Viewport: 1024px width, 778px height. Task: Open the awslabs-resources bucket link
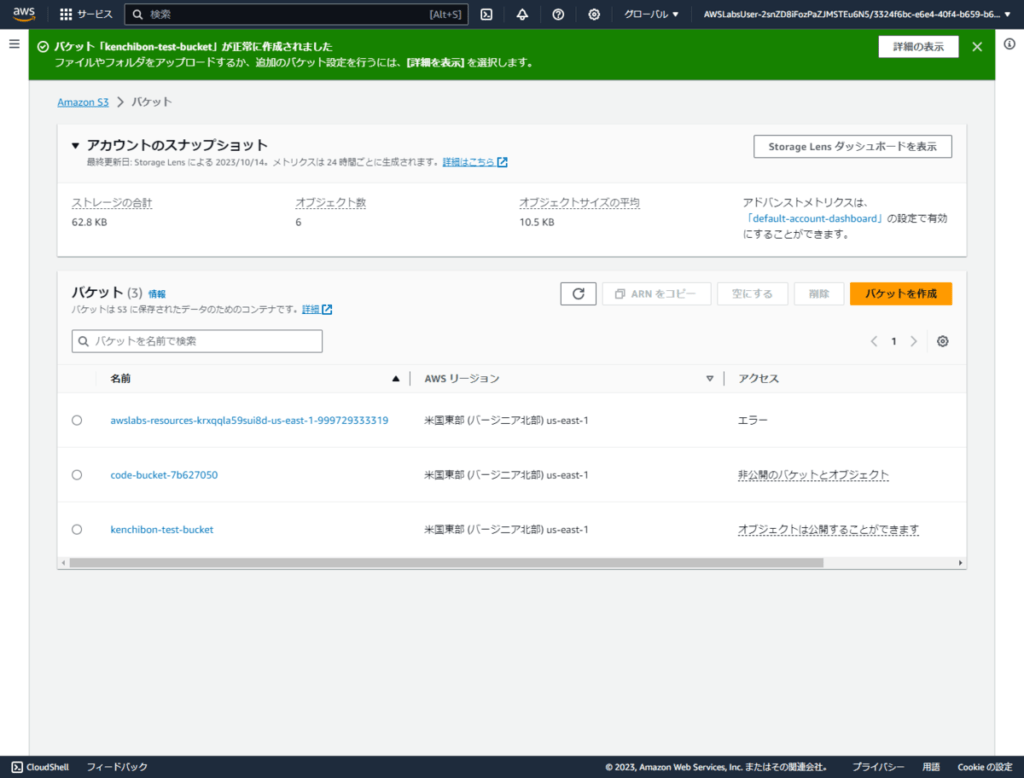[249, 420]
